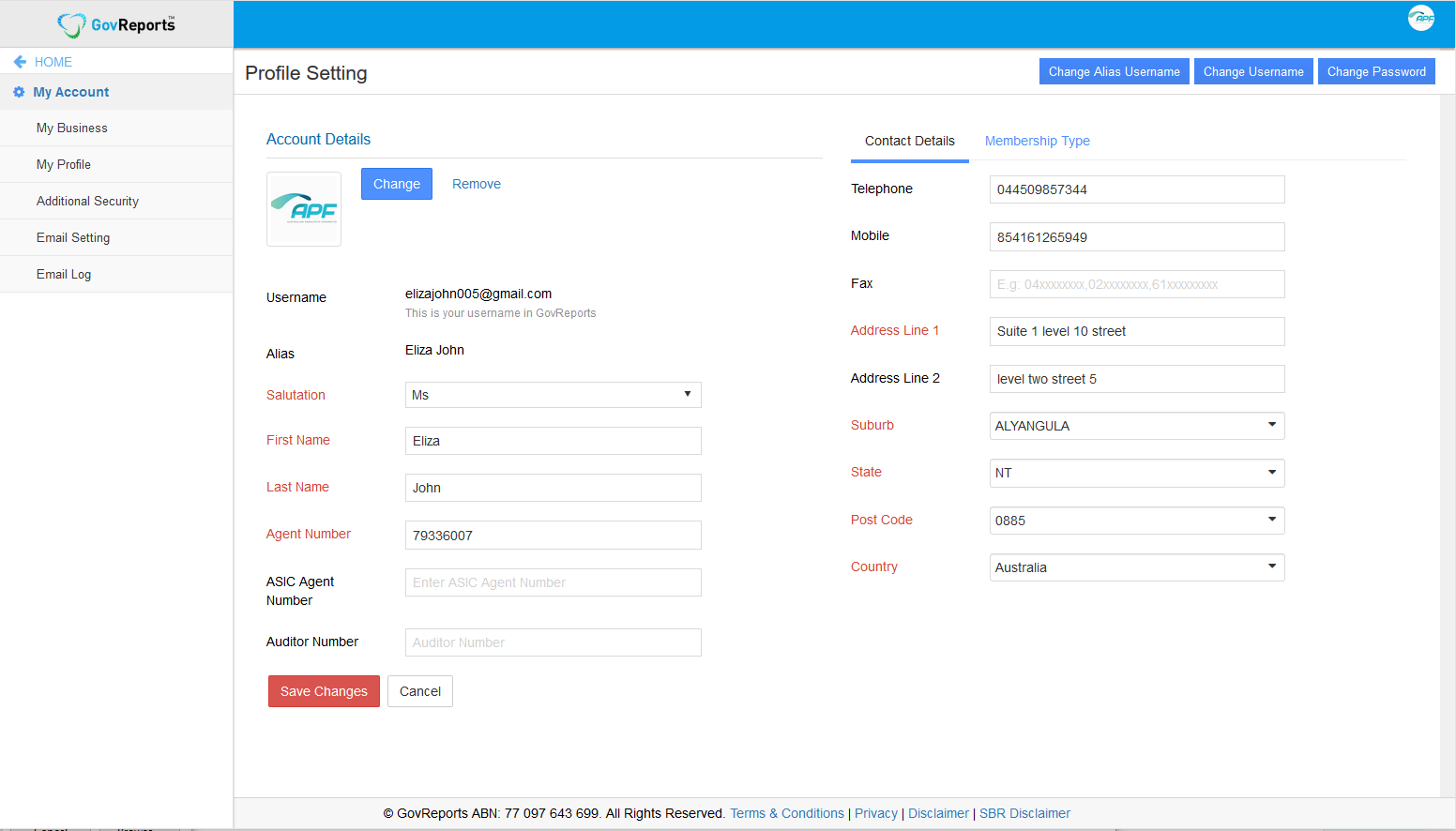Switch to the Membership Type tab

click(1037, 141)
